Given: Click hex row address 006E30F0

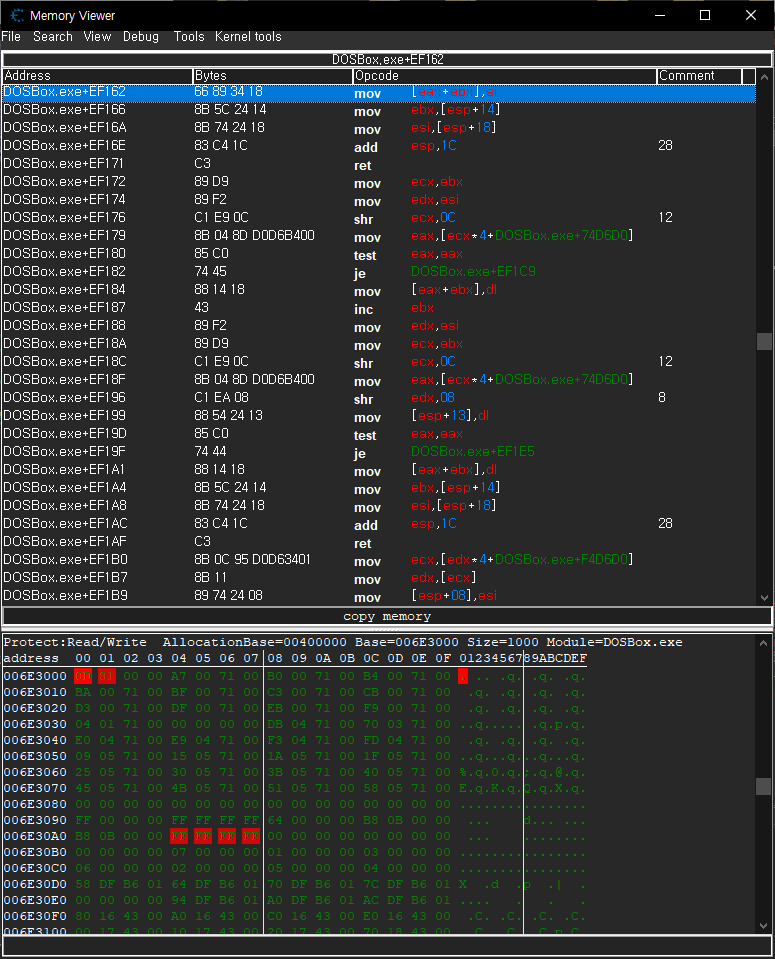Looking at the screenshot, I should point(35,916).
